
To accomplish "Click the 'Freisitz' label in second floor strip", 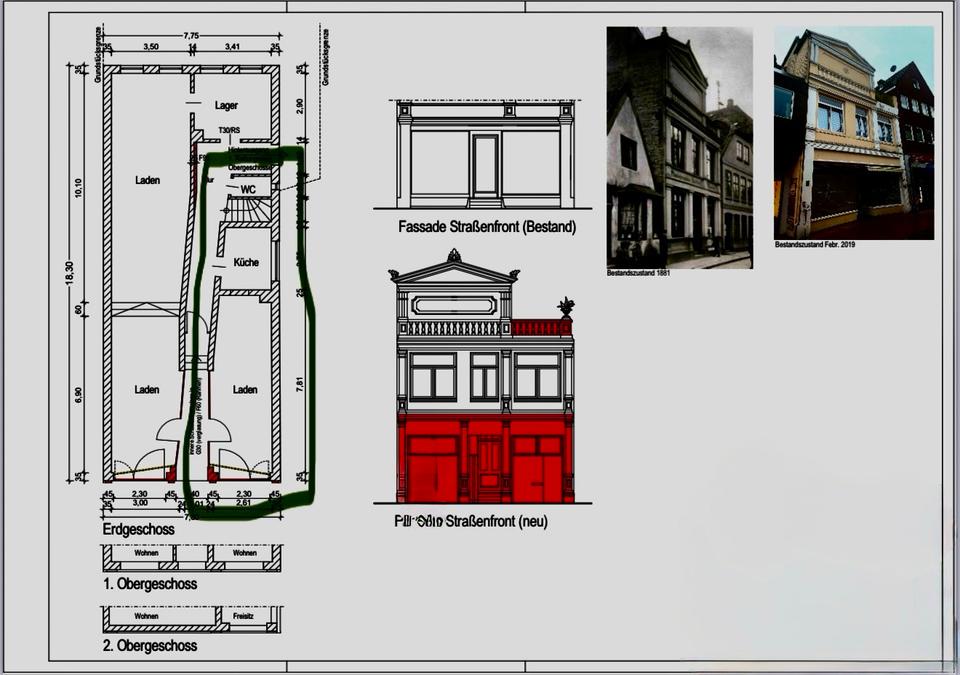I will pos(245,616).
